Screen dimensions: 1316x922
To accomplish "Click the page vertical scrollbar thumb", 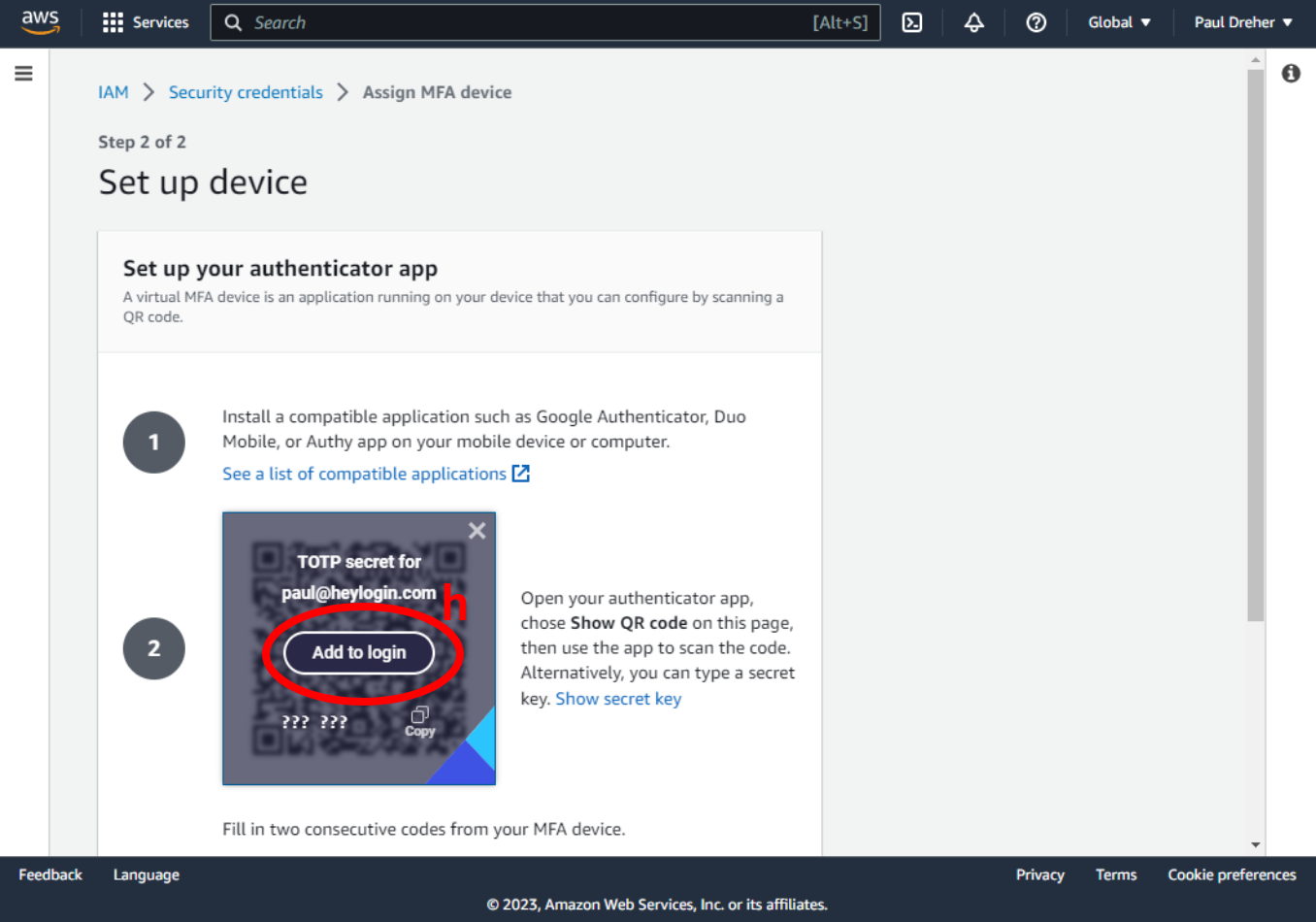I will [1256, 345].
